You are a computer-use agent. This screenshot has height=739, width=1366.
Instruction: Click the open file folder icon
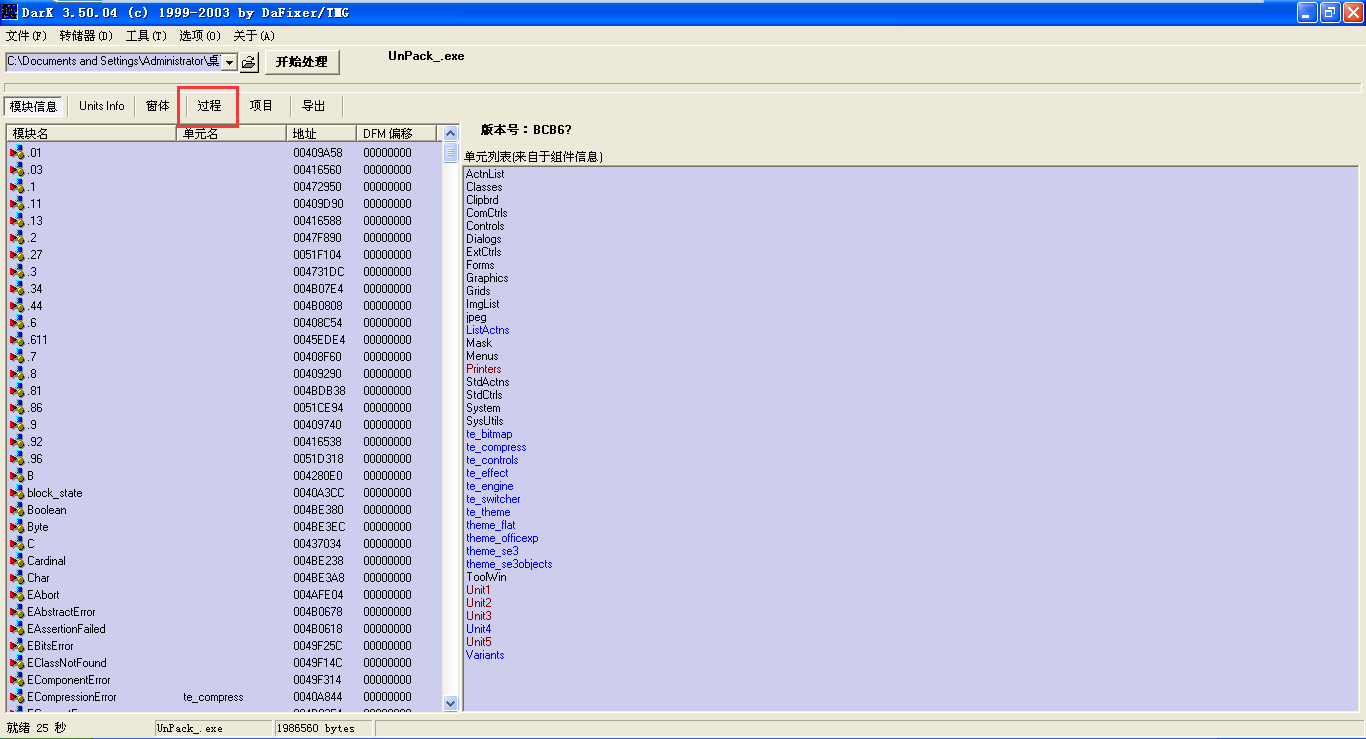(x=249, y=62)
